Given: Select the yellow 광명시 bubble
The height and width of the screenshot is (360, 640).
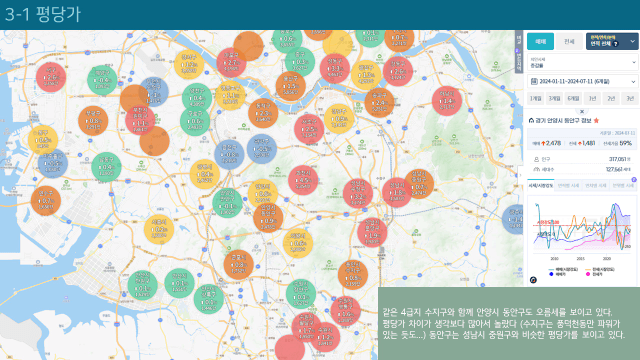Looking at the screenshot, I should [205, 174].
